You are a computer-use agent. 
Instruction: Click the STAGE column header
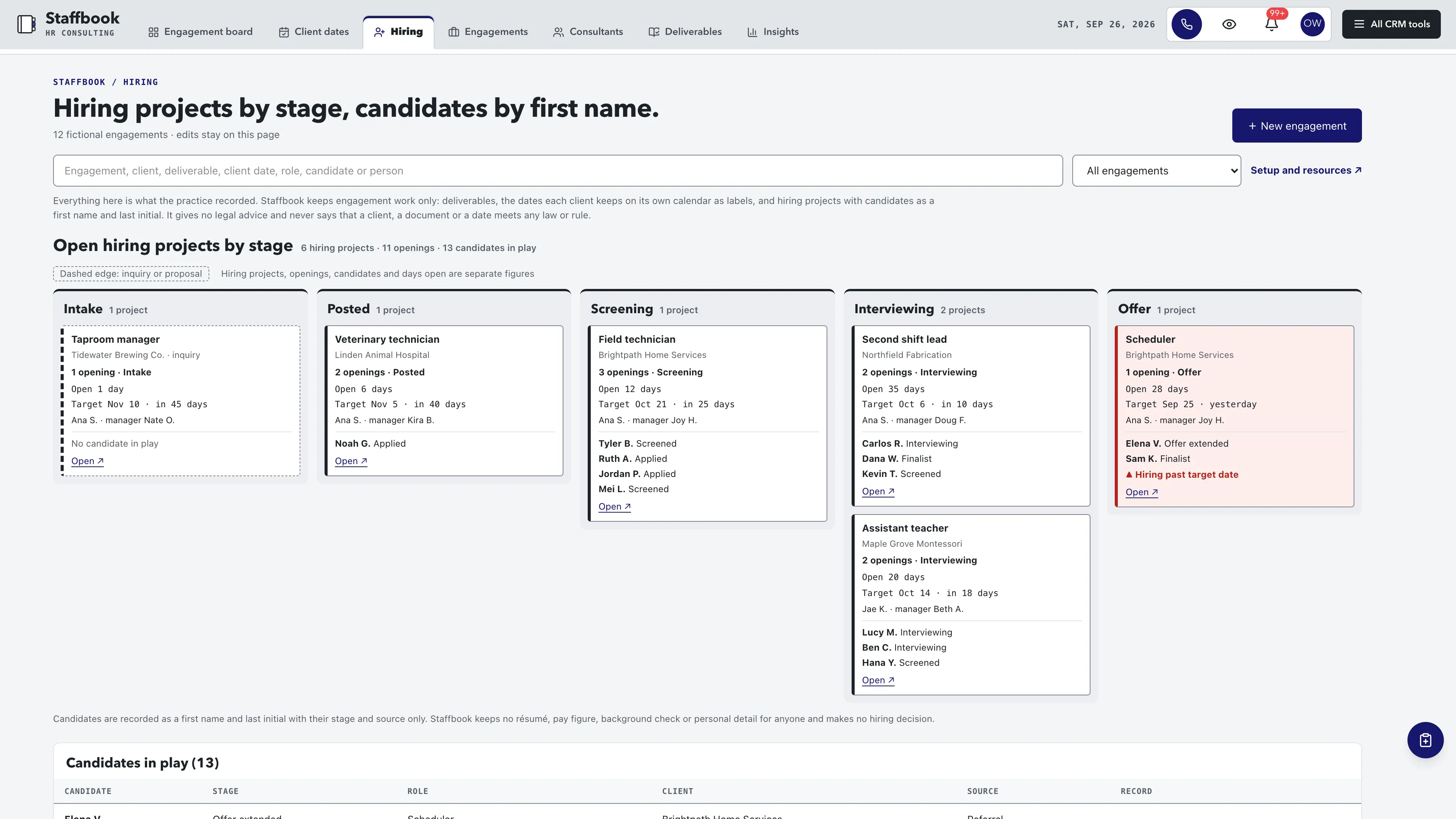click(x=225, y=791)
